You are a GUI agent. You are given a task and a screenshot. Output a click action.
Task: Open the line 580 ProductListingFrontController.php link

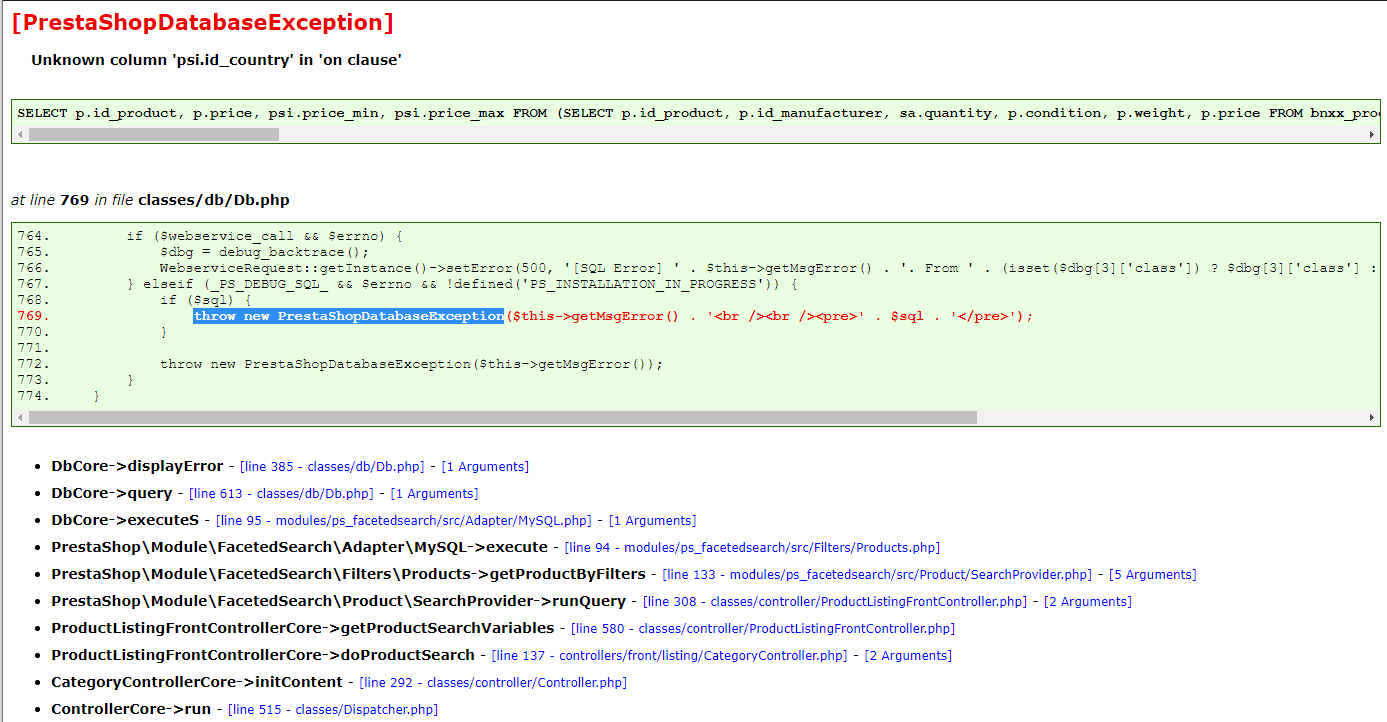pos(763,629)
